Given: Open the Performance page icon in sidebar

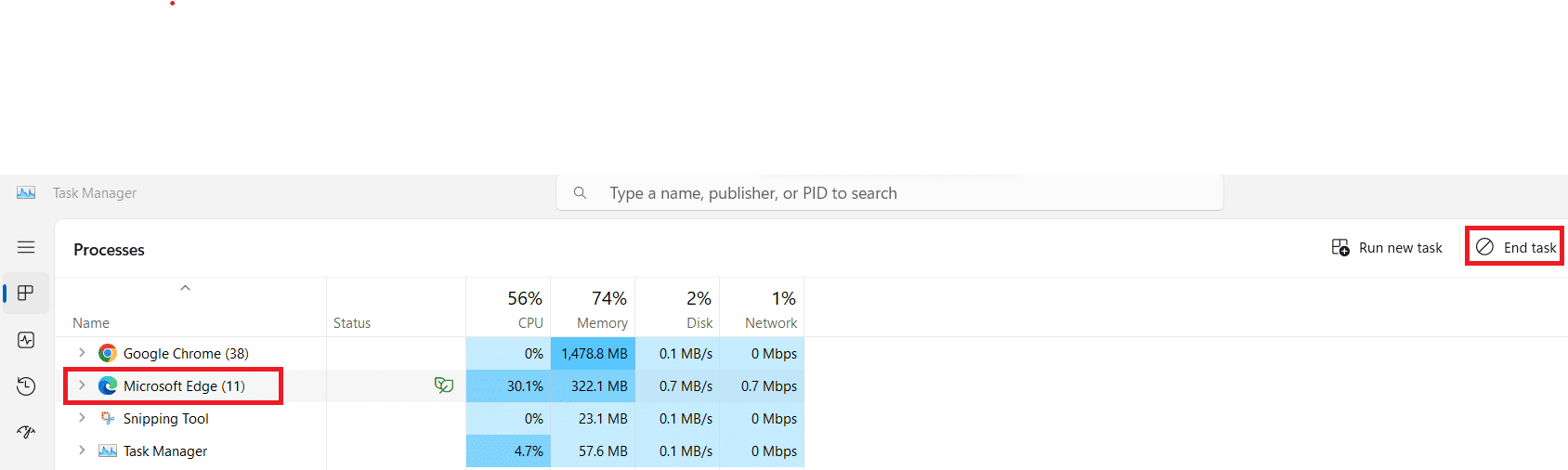Looking at the screenshot, I should tap(26, 340).
